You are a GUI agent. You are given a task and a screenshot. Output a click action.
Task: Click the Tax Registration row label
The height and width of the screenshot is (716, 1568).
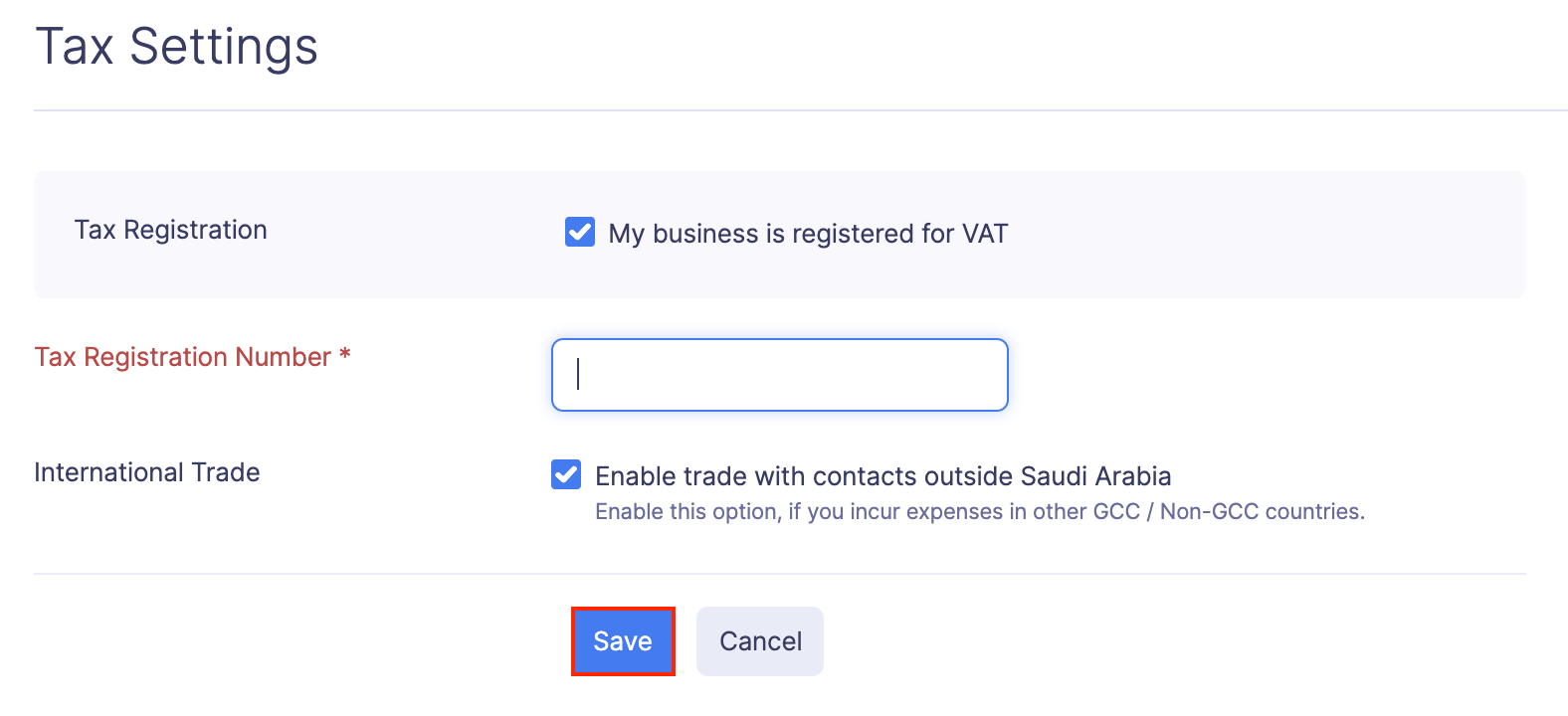170,230
